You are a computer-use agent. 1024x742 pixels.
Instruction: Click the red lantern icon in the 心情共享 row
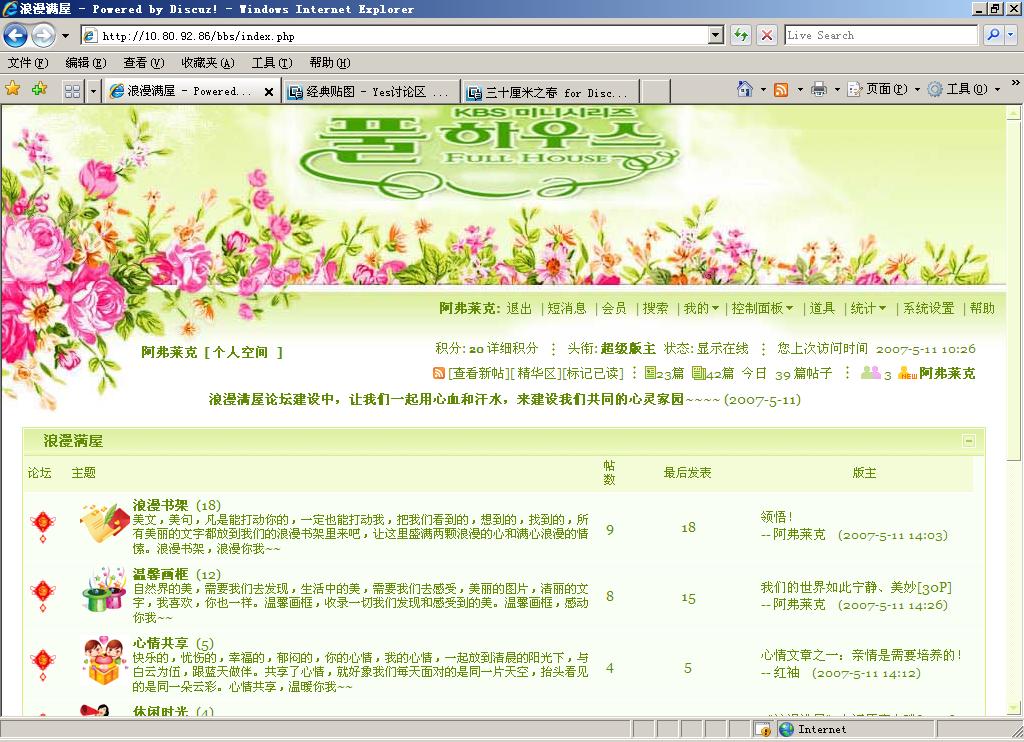[43, 665]
